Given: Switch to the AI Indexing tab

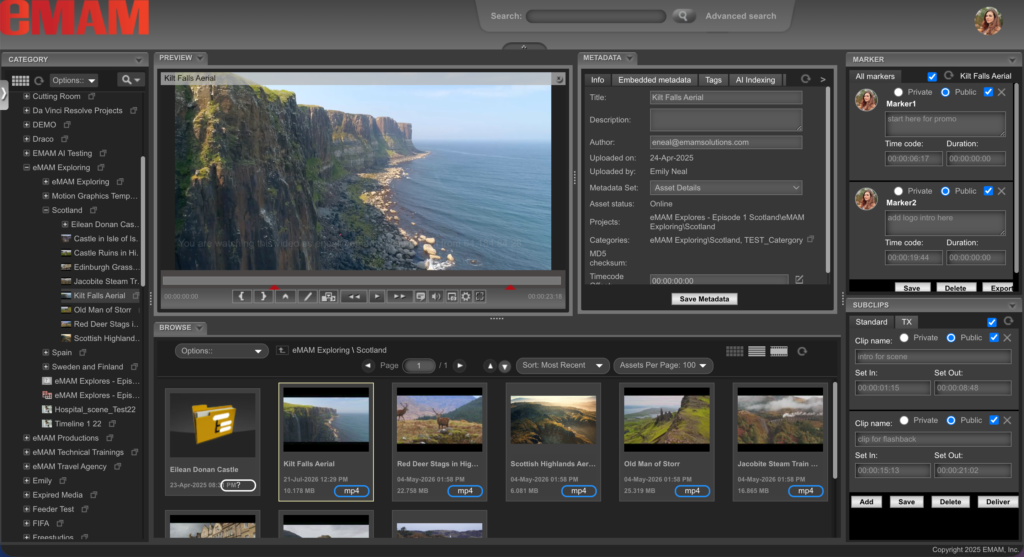Looking at the screenshot, I should coord(756,80).
